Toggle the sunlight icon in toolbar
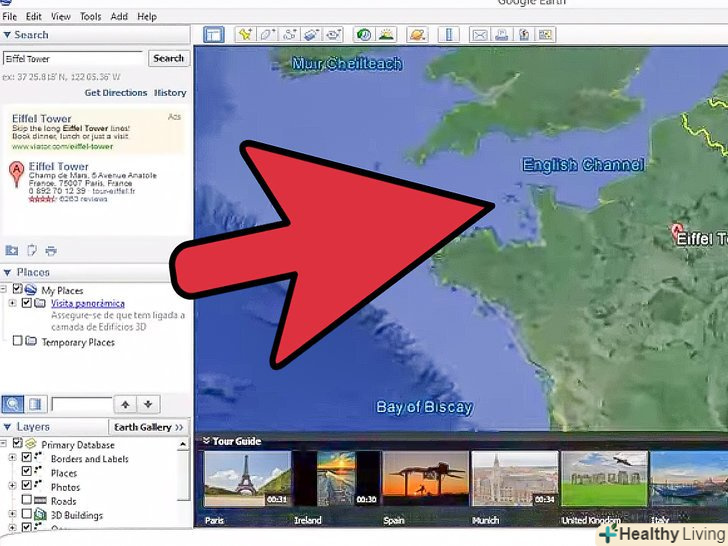This screenshot has height=546, width=728. tap(386, 35)
